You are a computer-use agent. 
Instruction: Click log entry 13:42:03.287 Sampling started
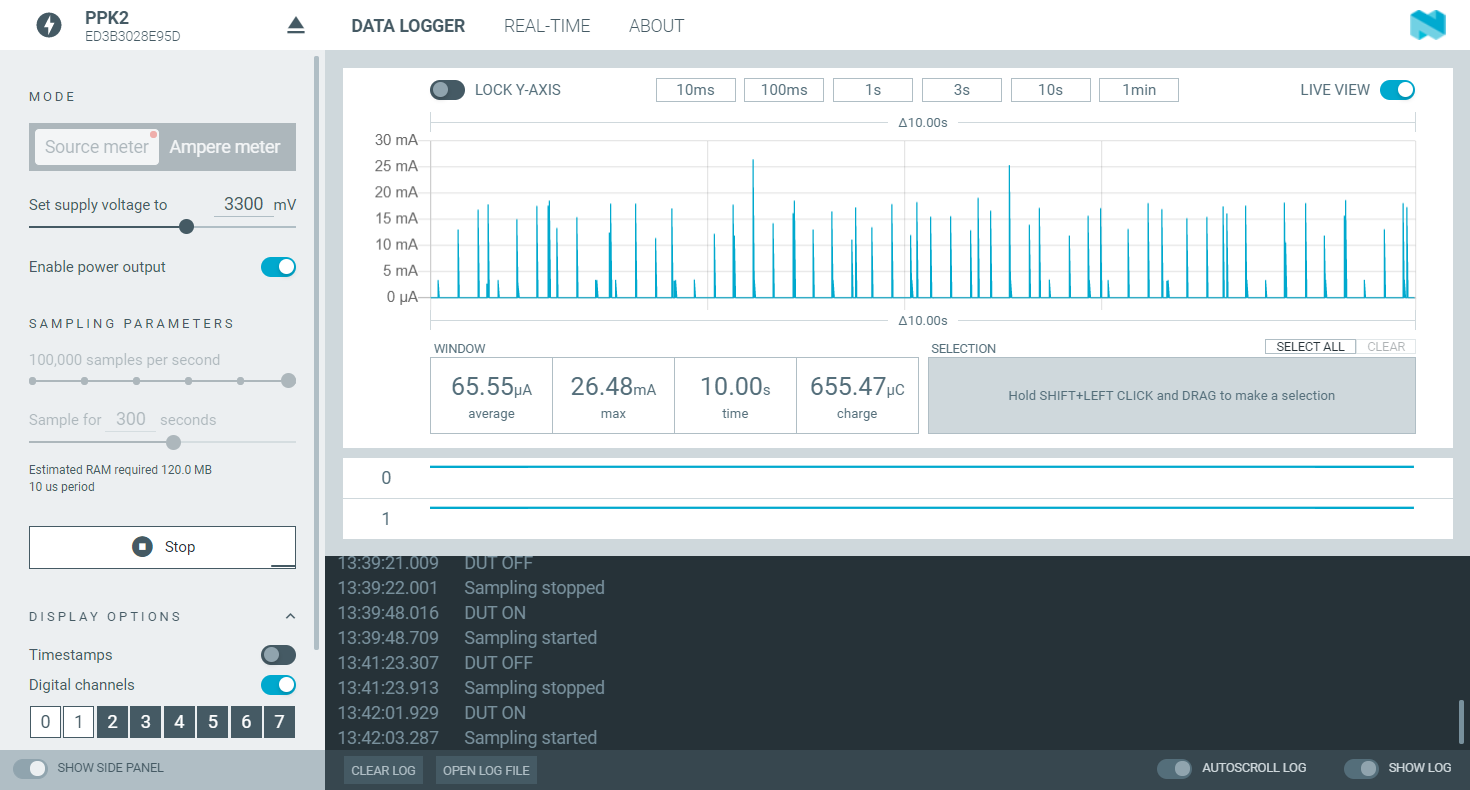[x=467, y=738]
